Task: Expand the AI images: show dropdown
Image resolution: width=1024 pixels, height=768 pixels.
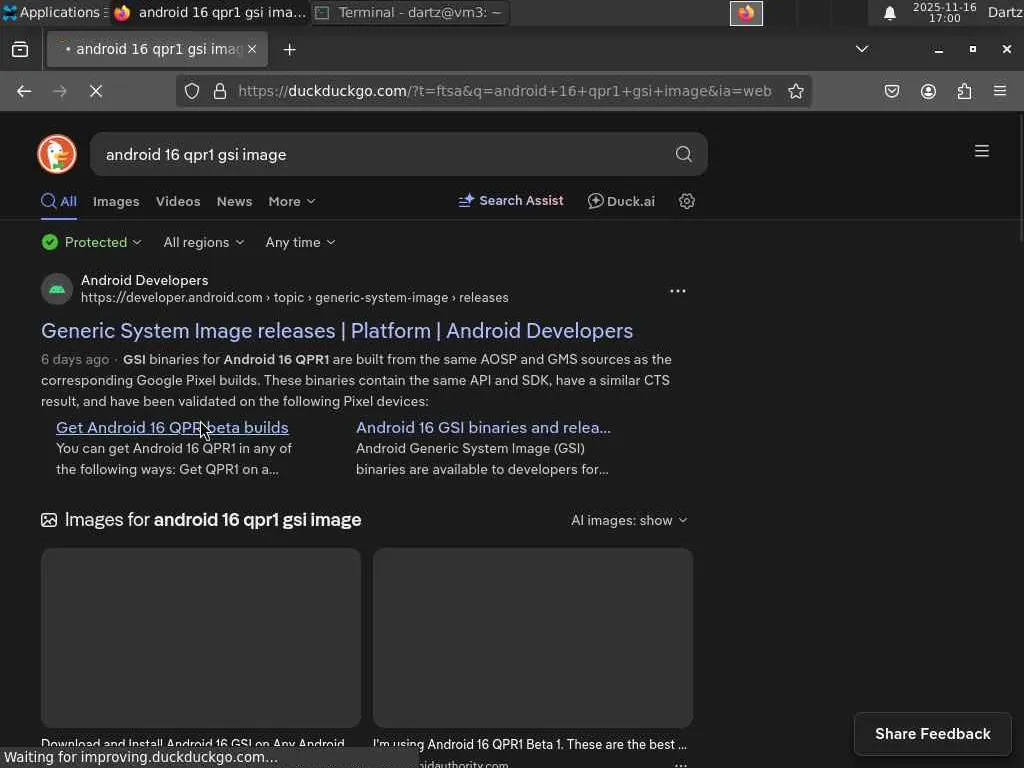Action: pyautogui.click(x=630, y=520)
